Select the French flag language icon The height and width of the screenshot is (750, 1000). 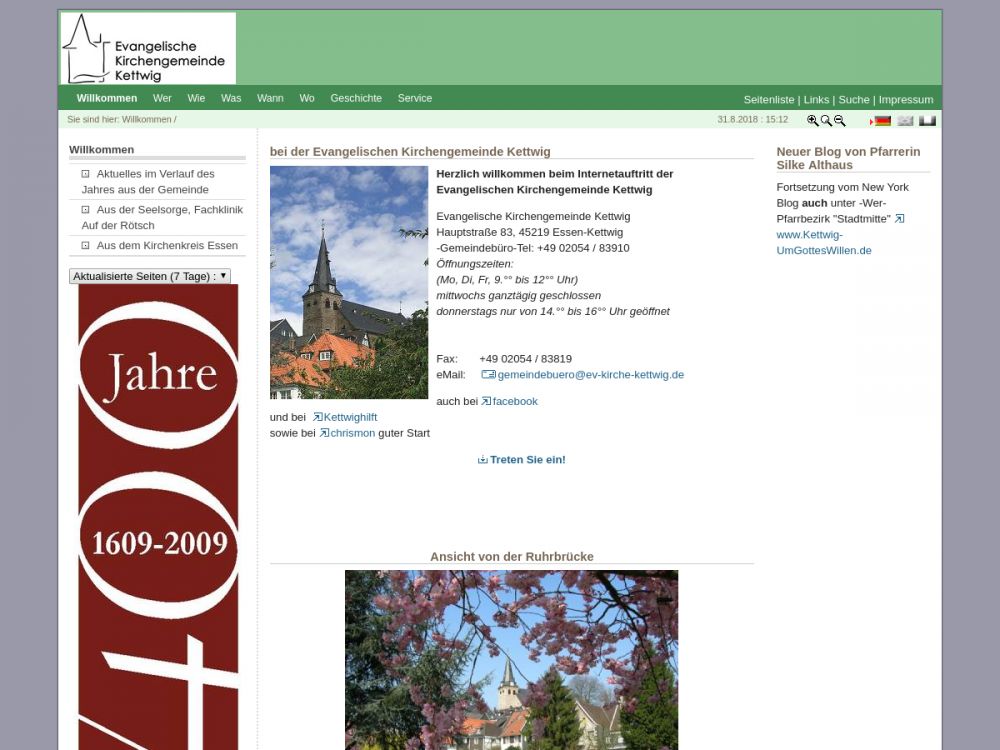click(x=928, y=121)
